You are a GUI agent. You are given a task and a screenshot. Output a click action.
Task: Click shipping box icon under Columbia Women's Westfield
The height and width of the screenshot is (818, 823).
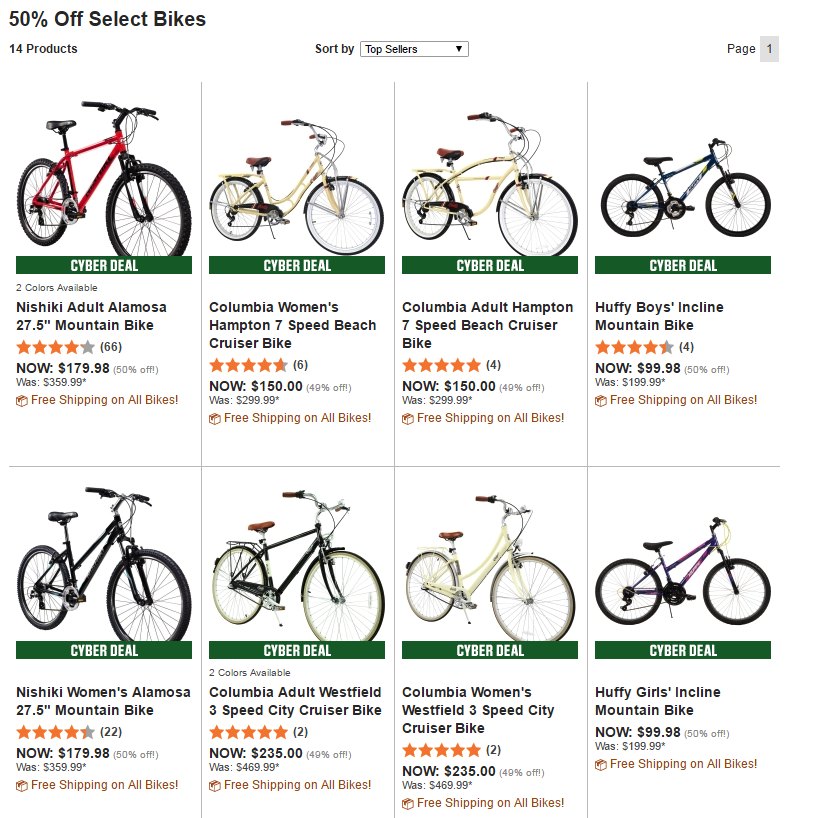tap(407, 804)
